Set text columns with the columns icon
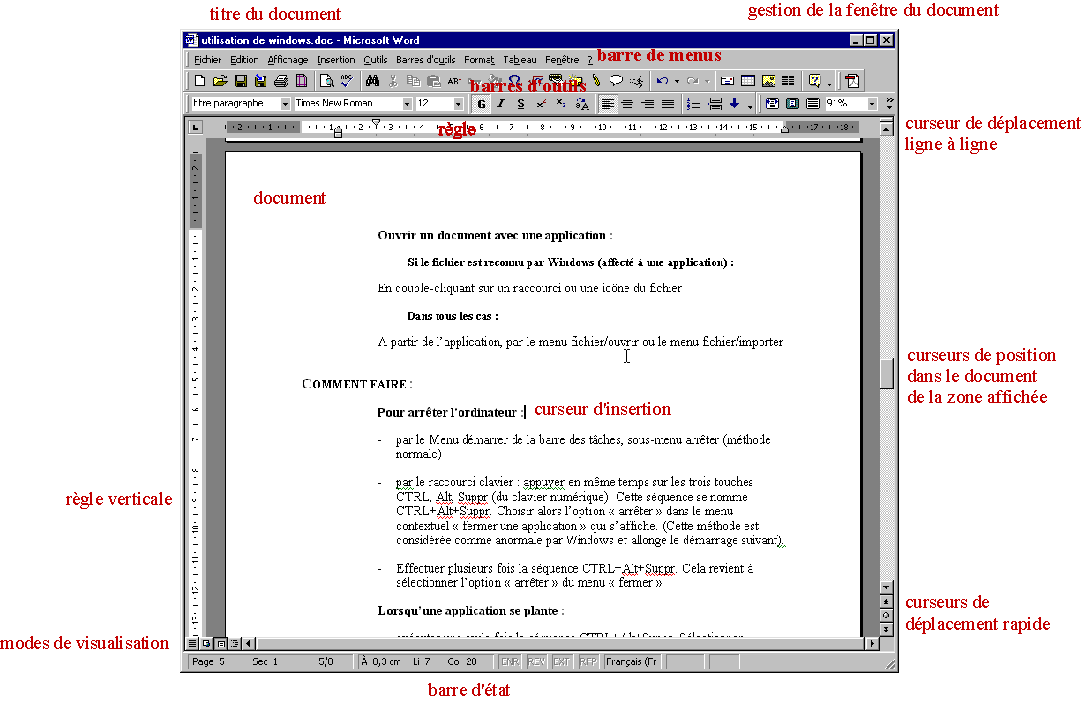Image resolution: width=1085 pixels, height=702 pixels. click(x=788, y=81)
